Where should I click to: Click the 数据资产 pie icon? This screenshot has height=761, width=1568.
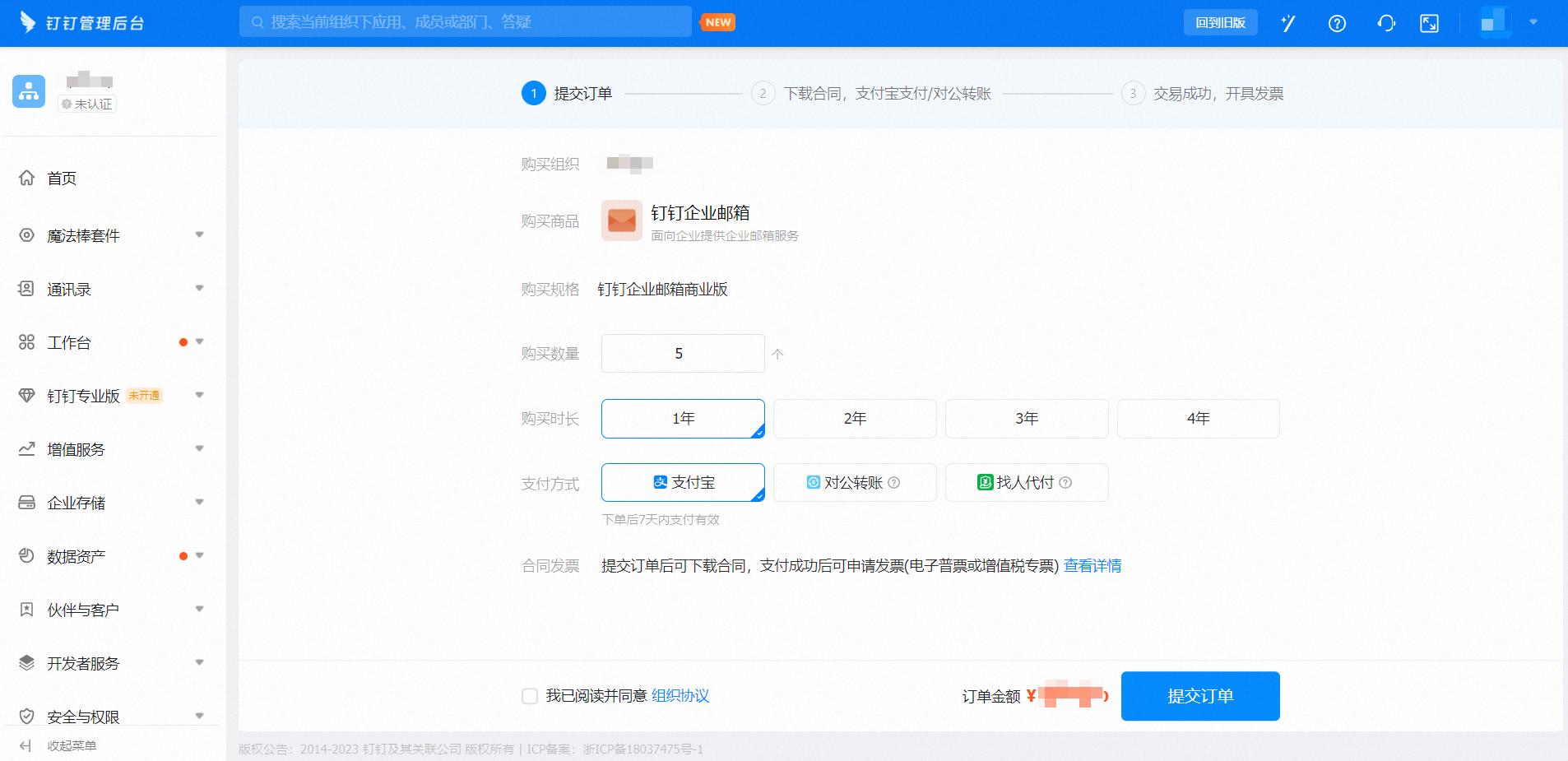tap(26, 556)
